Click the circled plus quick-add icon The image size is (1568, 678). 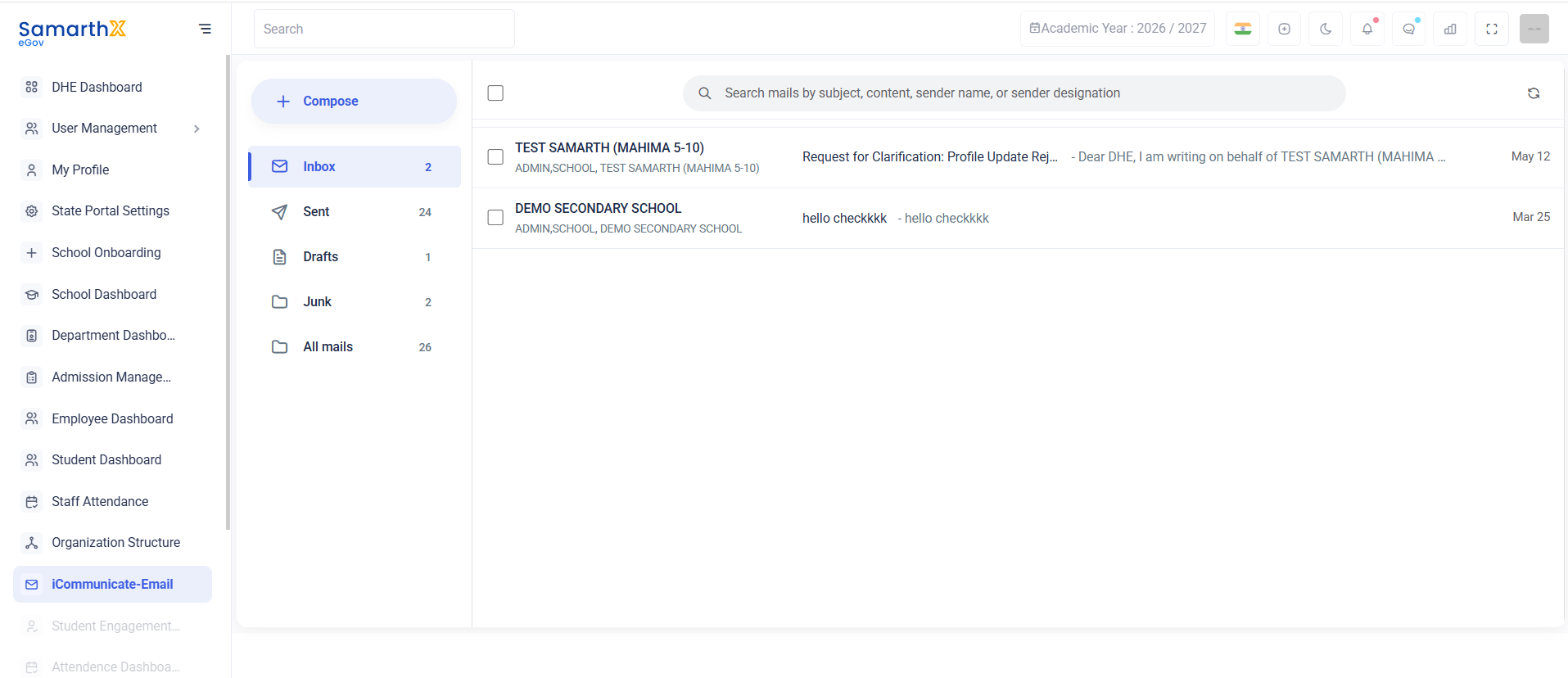[x=1284, y=29]
